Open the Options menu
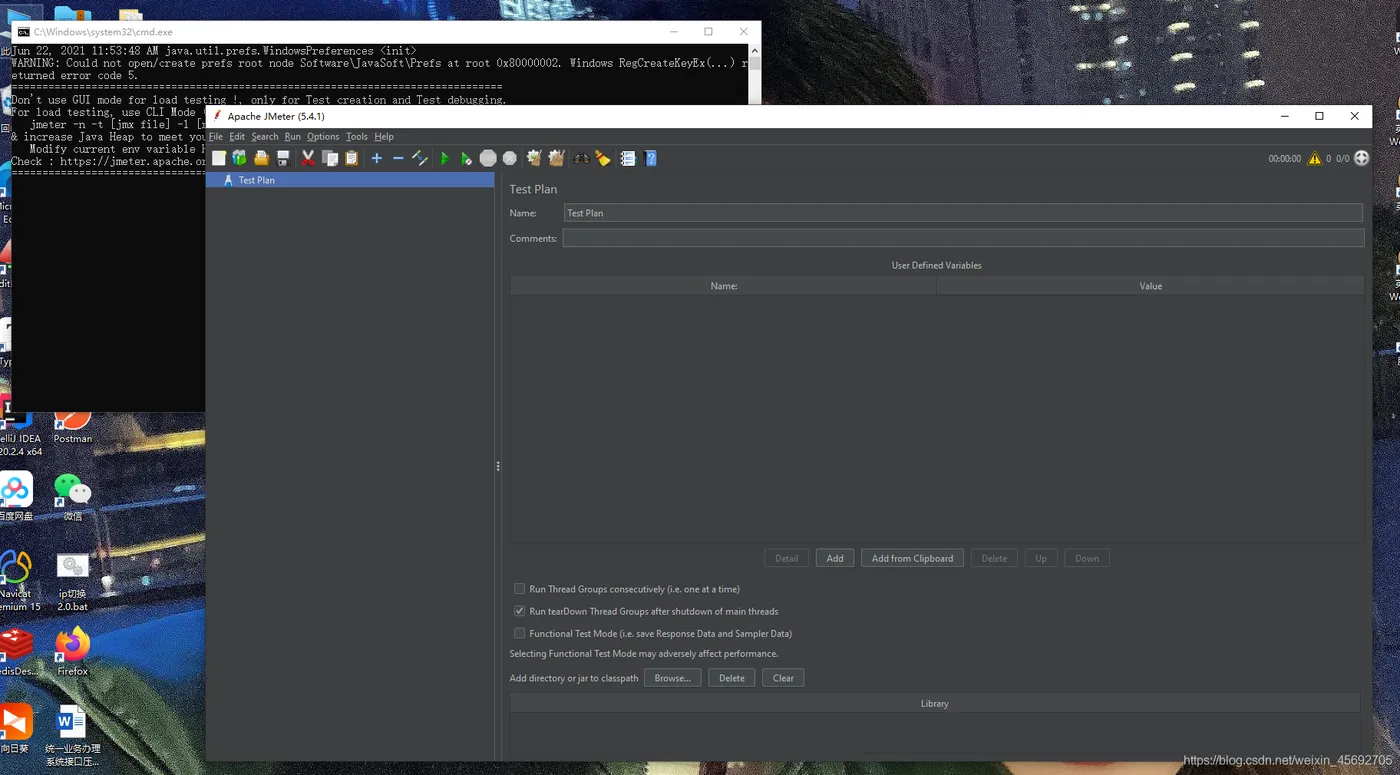1400x775 pixels. pyautogui.click(x=323, y=136)
